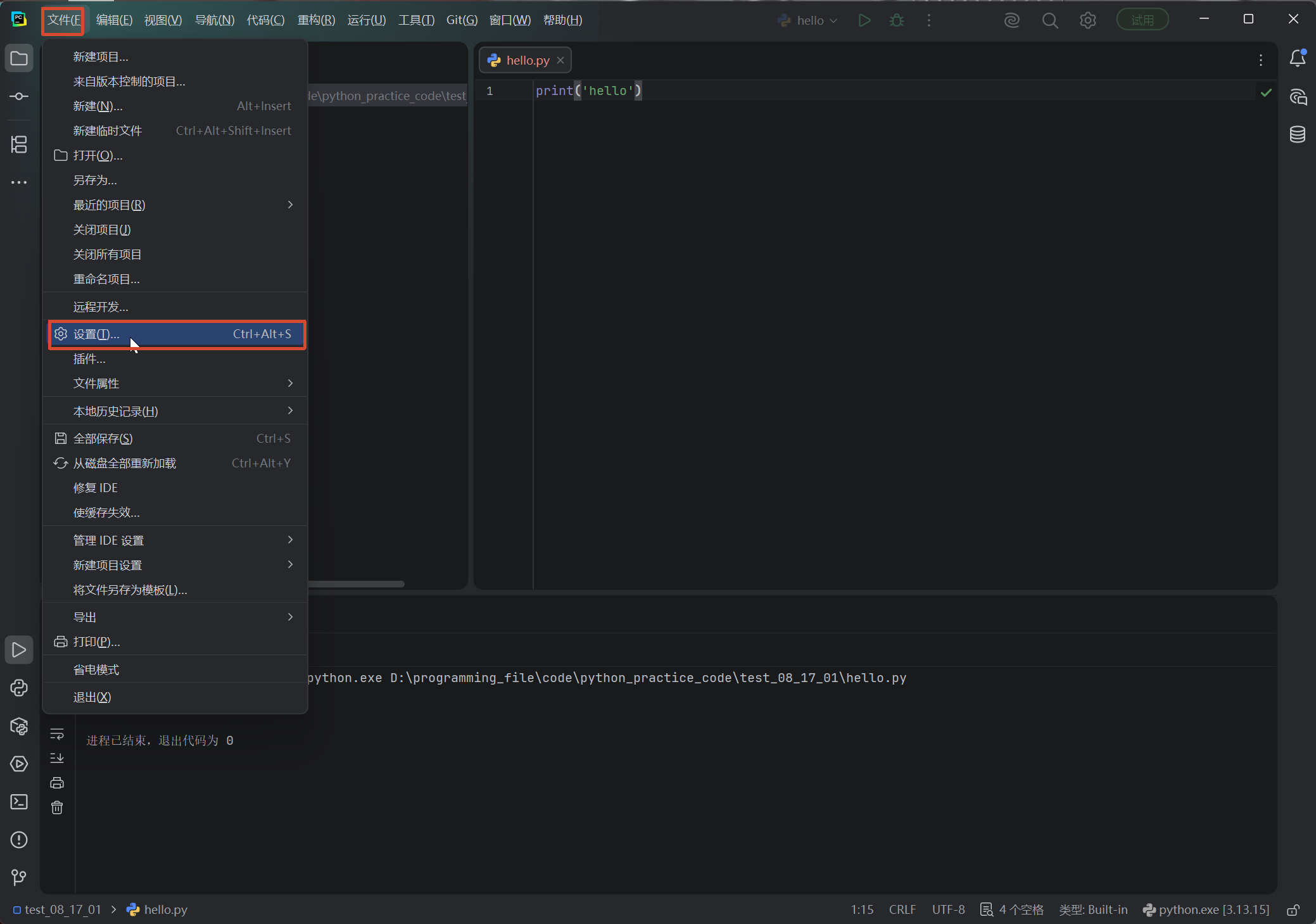Choose 退出 menu entry
The width and height of the screenshot is (1316, 924).
pyautogui.click(x=175, y=697)
